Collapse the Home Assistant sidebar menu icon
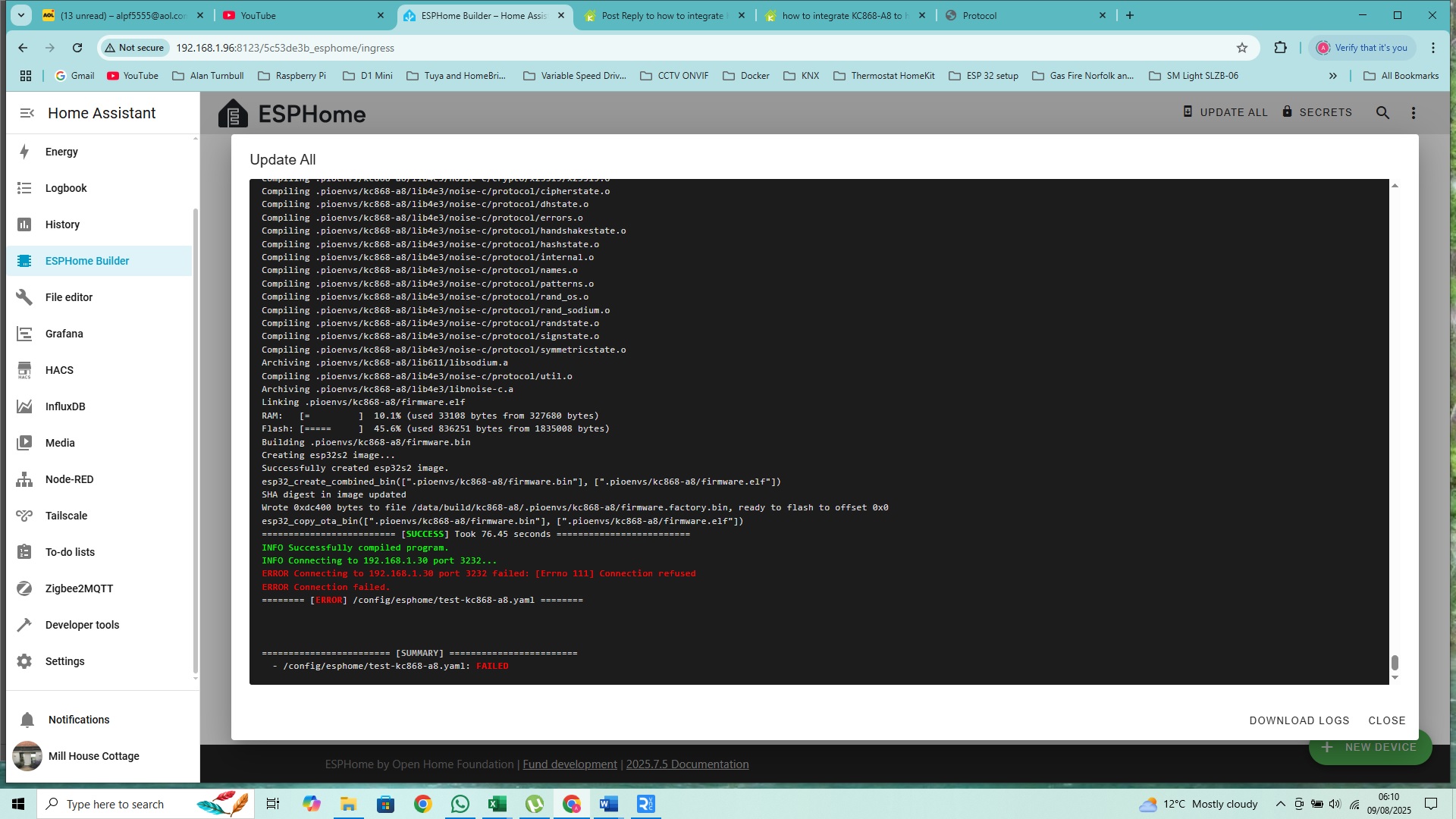This screenshot has width=1456, height=819. click(x=27, y=113)
